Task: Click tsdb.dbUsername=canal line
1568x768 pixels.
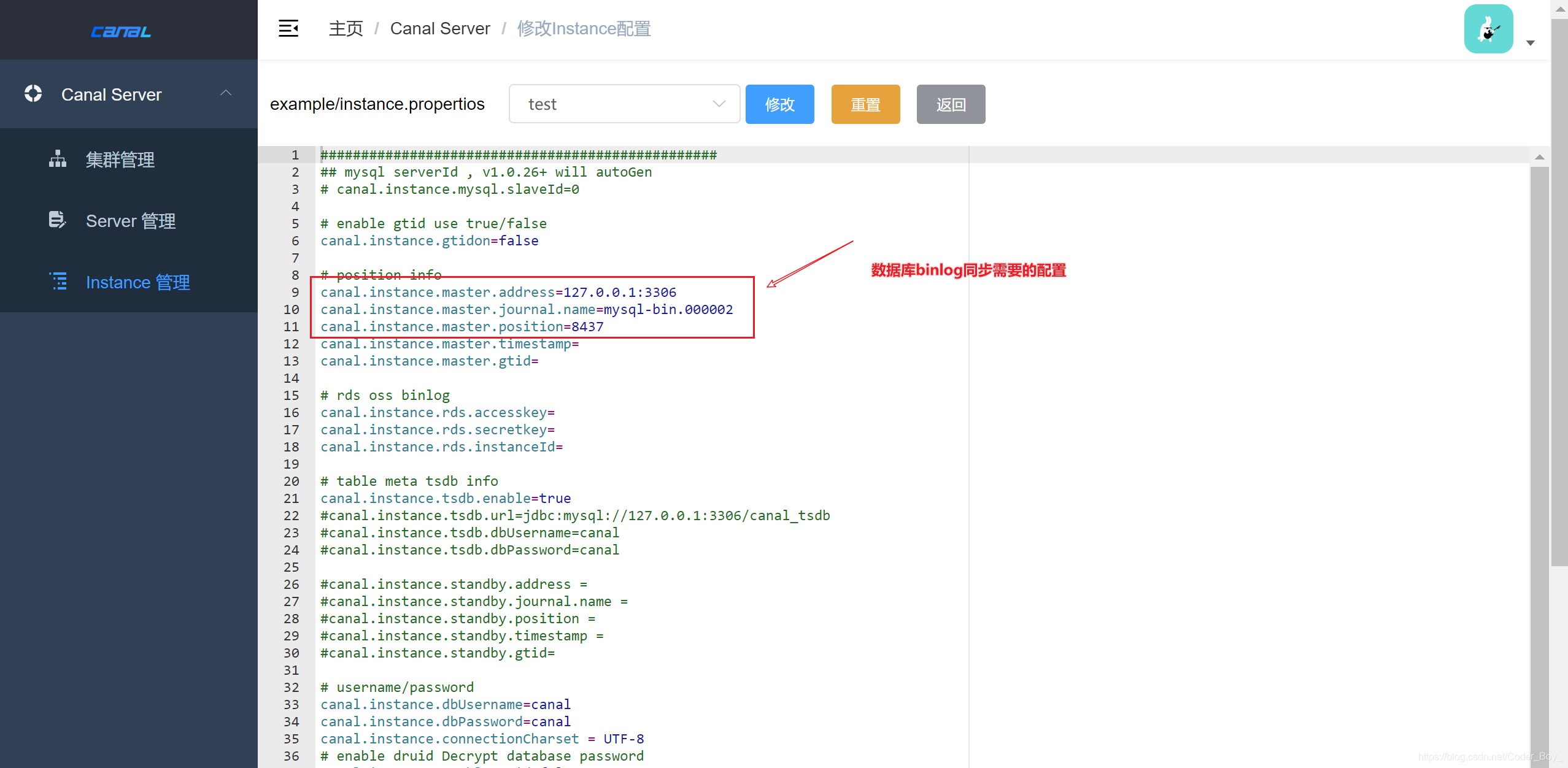Action: pyautogui.click(x=470, y=532)
